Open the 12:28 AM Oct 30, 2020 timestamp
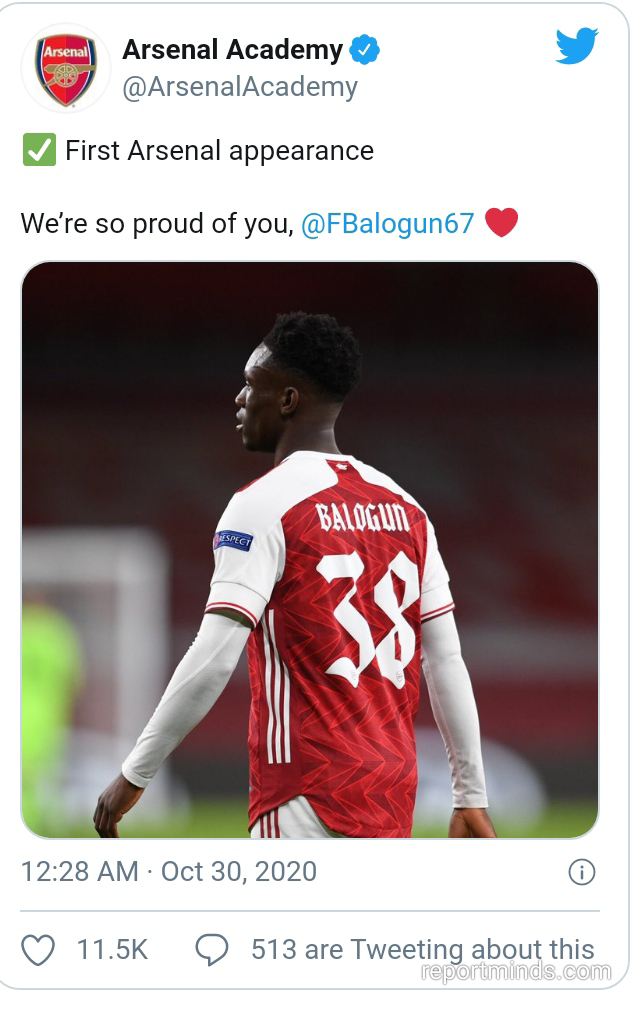This screenshot has width=640, height=1018. [169, 871]
